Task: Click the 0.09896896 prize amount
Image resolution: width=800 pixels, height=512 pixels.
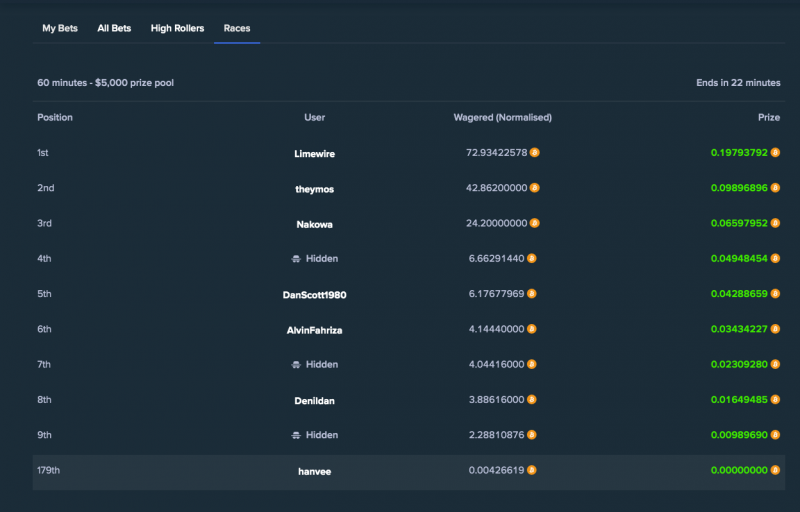Action: (x=739, y=188)
